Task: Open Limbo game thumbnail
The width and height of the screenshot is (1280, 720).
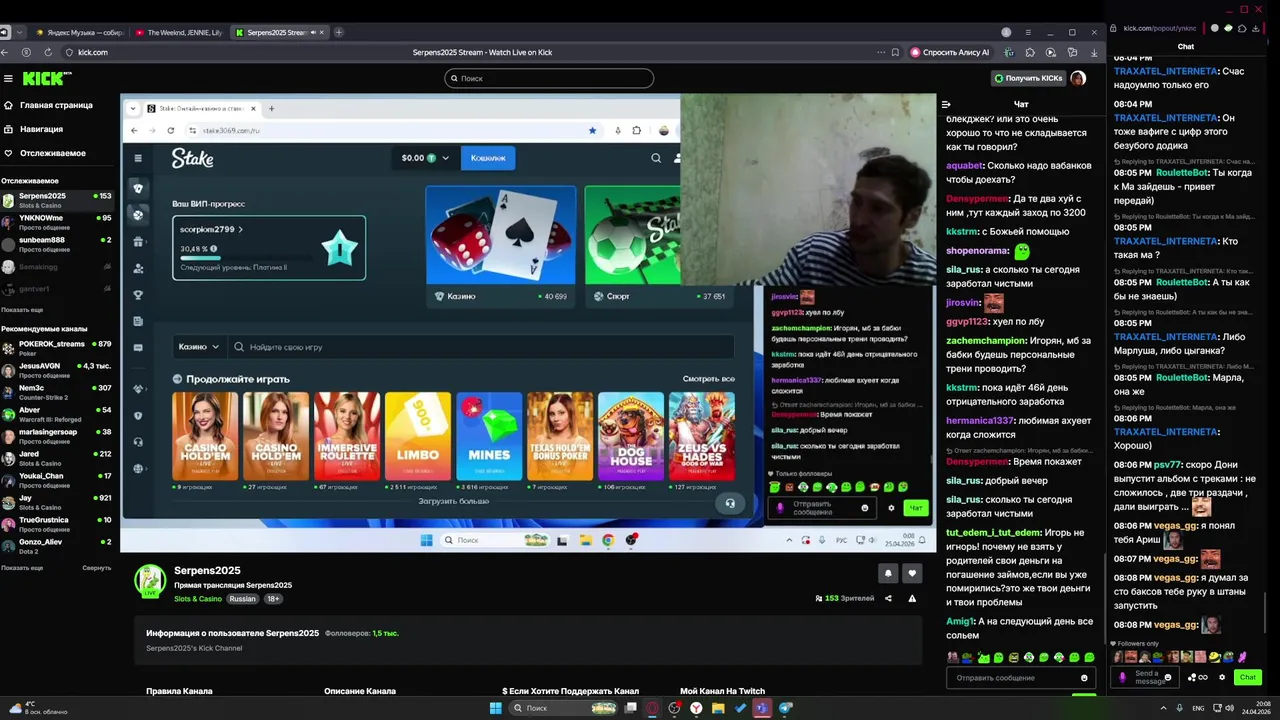Action: coord(417,436)
